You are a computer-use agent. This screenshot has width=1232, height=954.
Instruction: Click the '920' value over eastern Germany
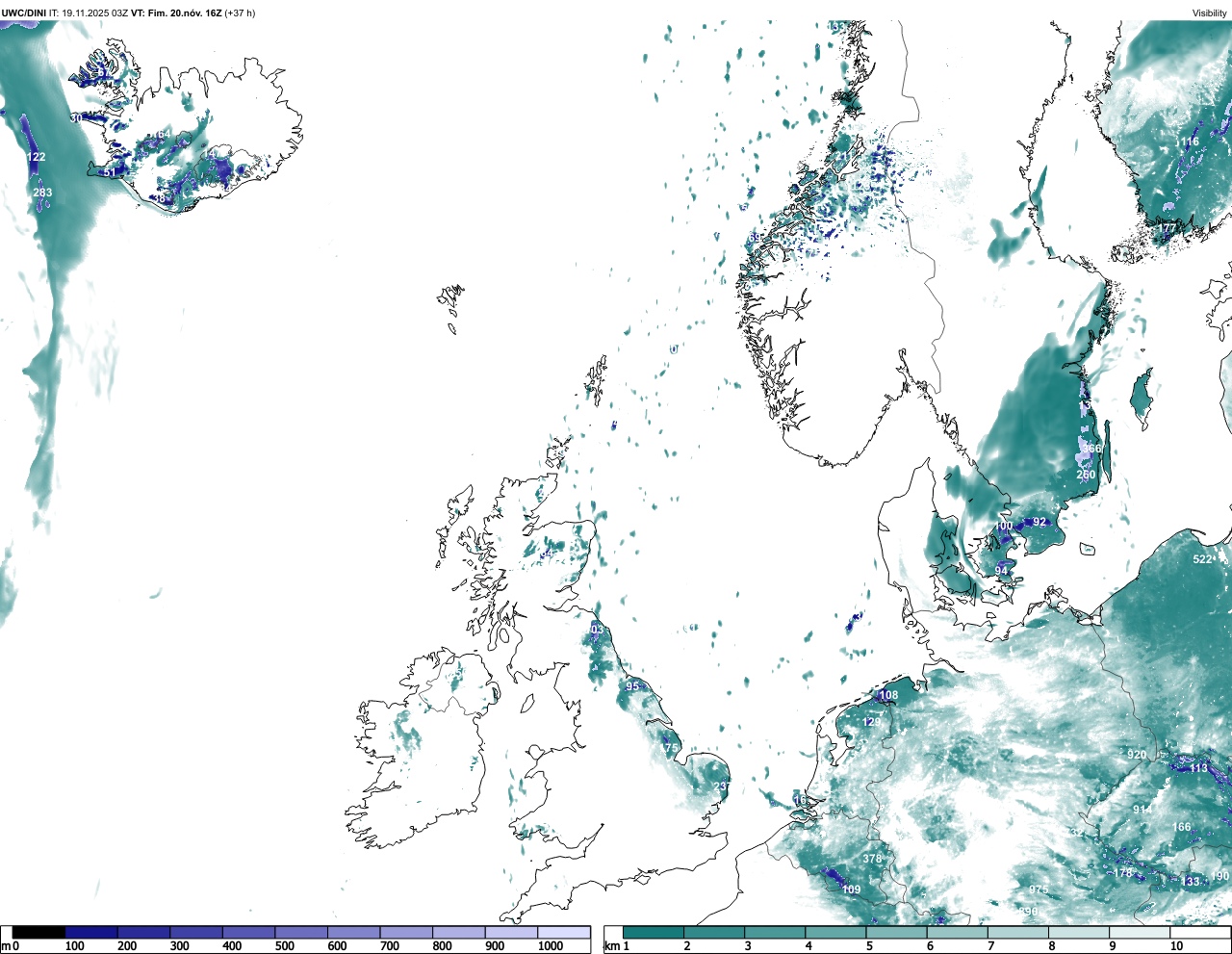pyautogui.click(x=1137, y=755)
